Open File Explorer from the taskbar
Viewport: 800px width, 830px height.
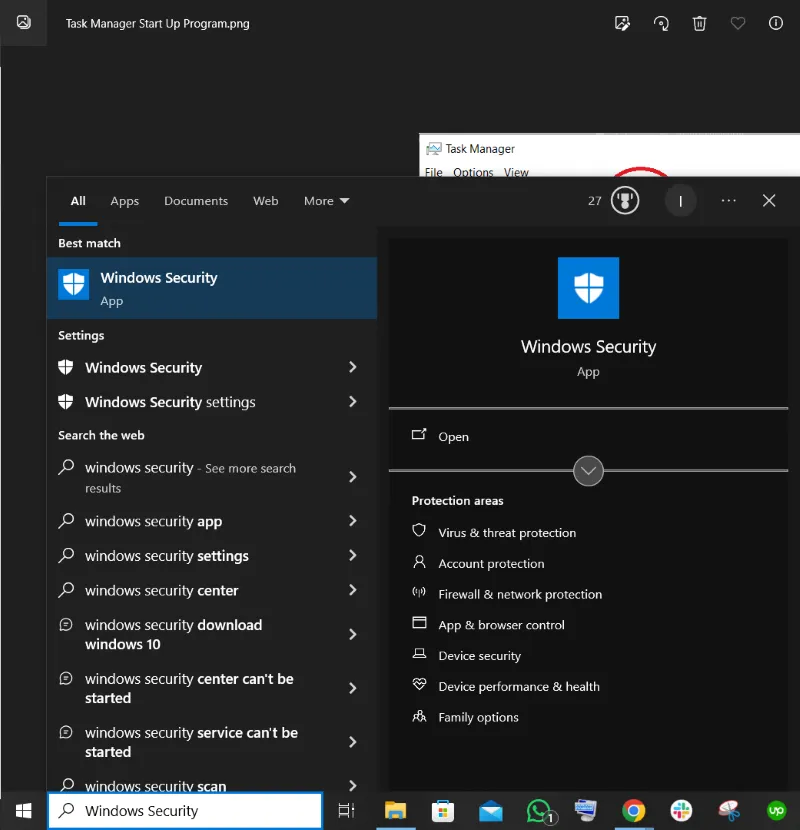(396, 810)
